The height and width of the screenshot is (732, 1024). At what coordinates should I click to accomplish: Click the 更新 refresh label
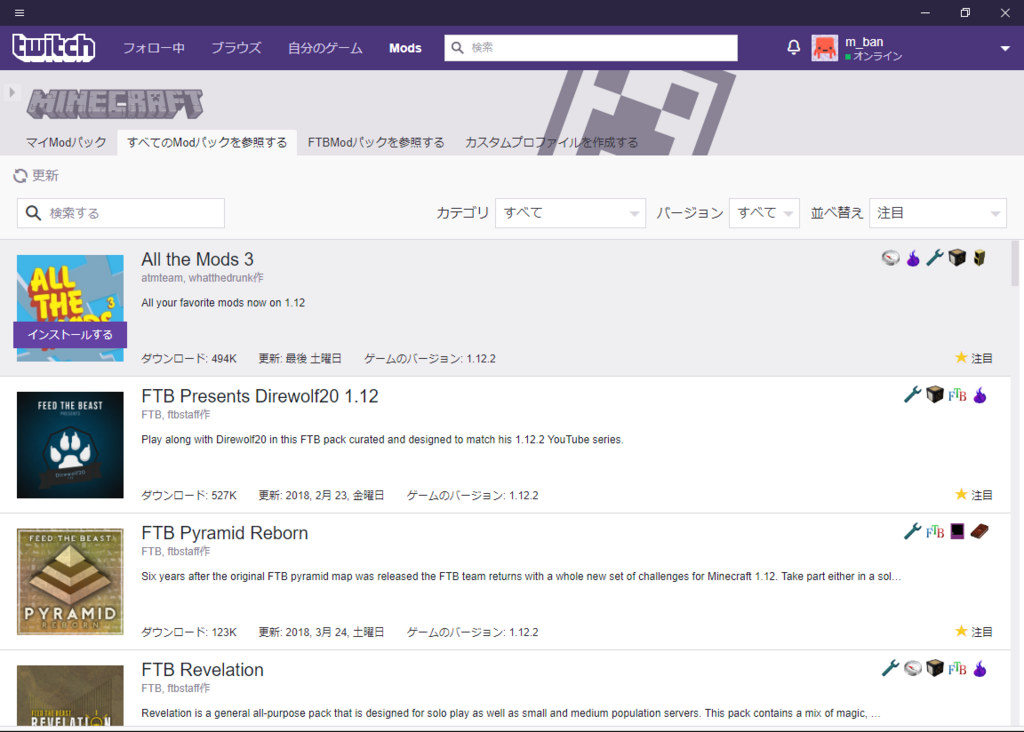[45, 176]
